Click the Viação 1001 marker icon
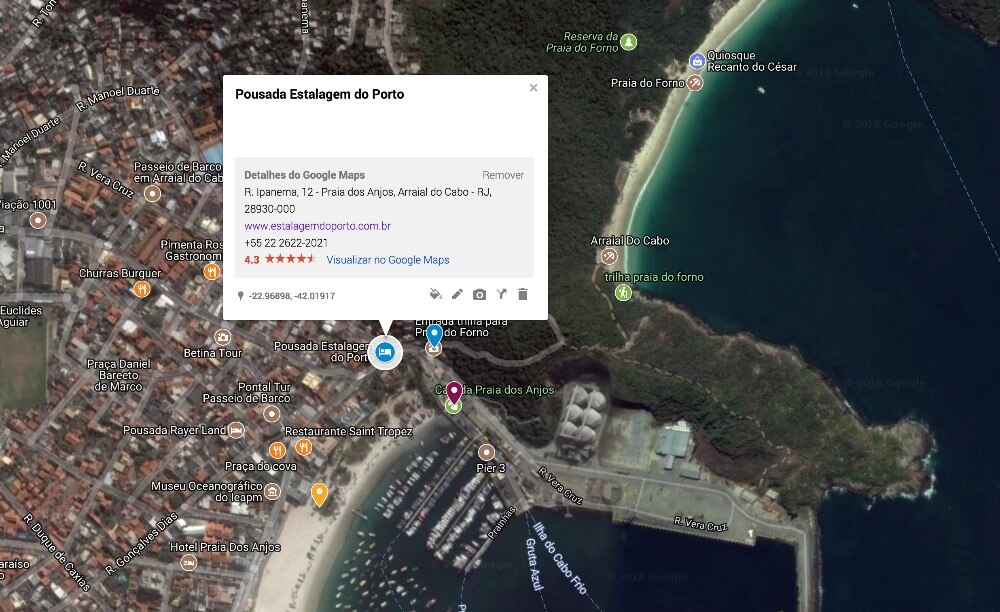1000x612 pixels. pos(38,221)
